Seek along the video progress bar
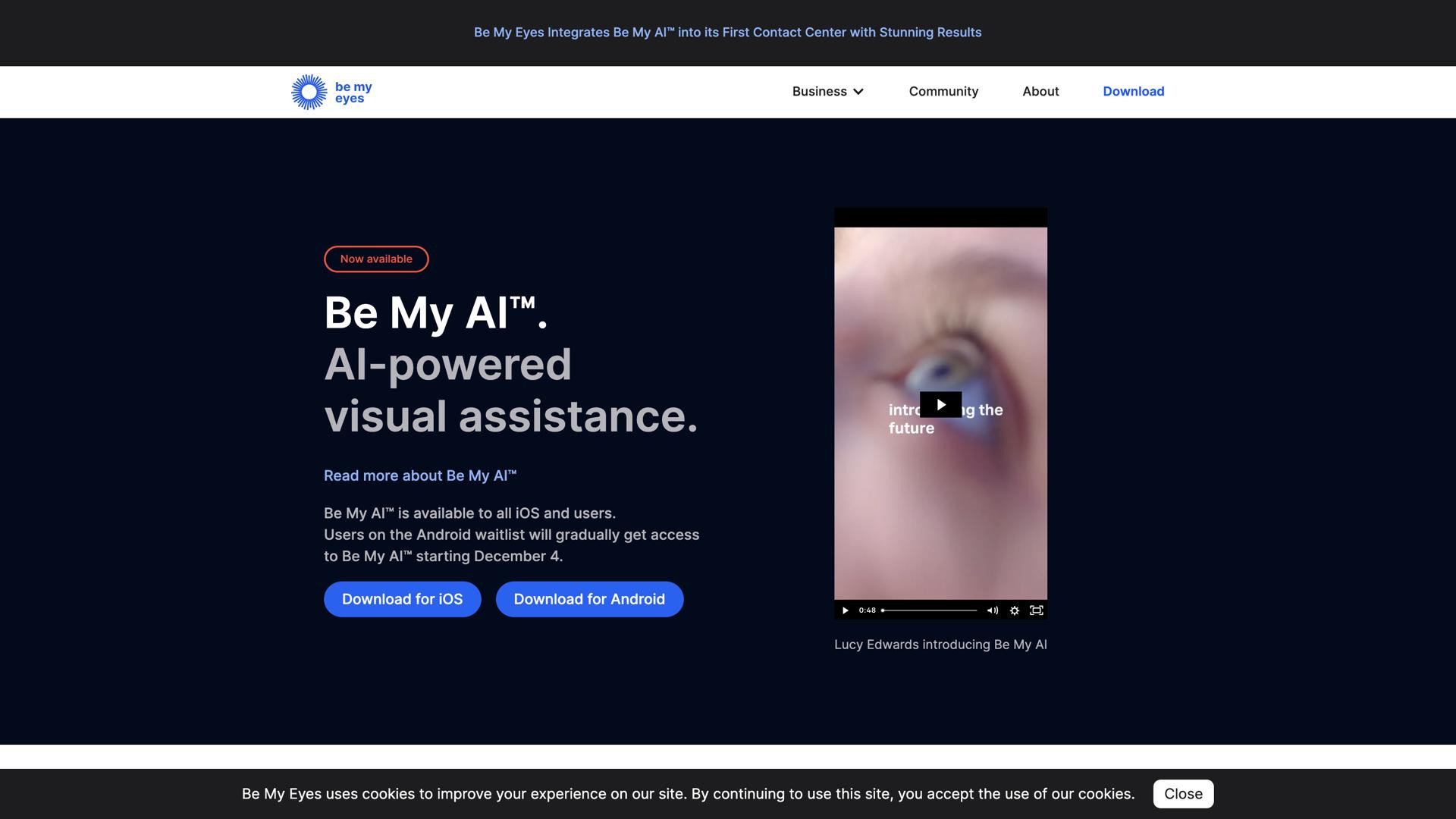Image resolution: width=1456 pixels, height=819 pixels. [929, 610]
